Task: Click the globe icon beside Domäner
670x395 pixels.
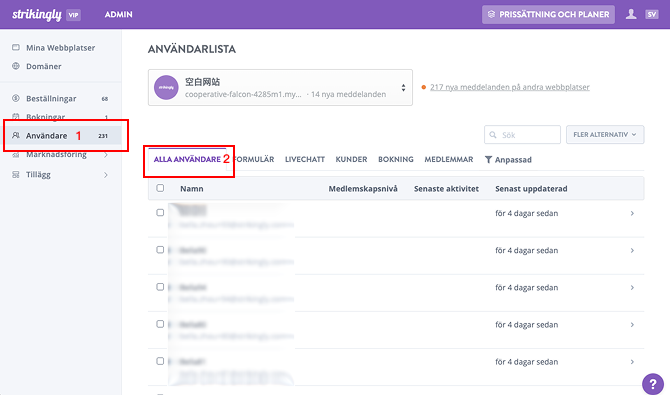Action: pos(16,66)
